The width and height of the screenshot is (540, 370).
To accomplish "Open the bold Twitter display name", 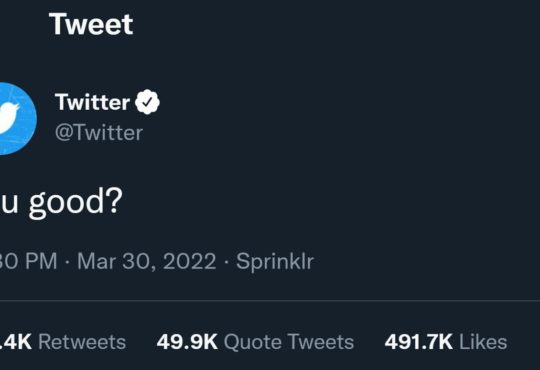I will 92,102.
